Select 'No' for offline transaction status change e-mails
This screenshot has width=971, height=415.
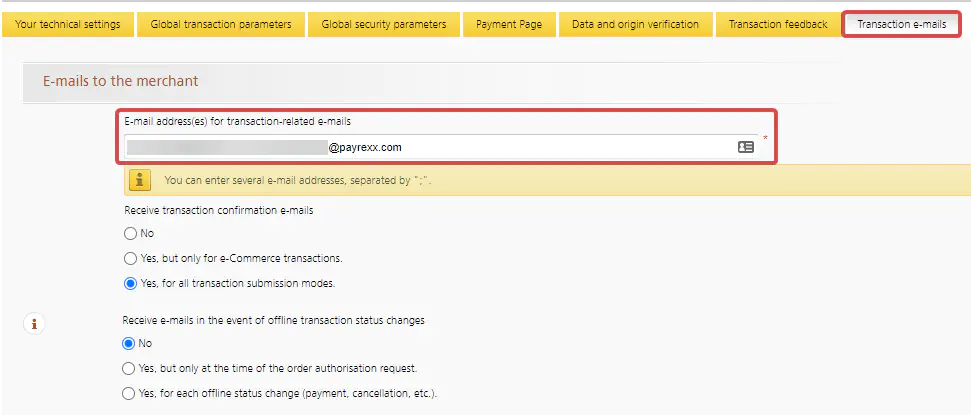point(130,344)
